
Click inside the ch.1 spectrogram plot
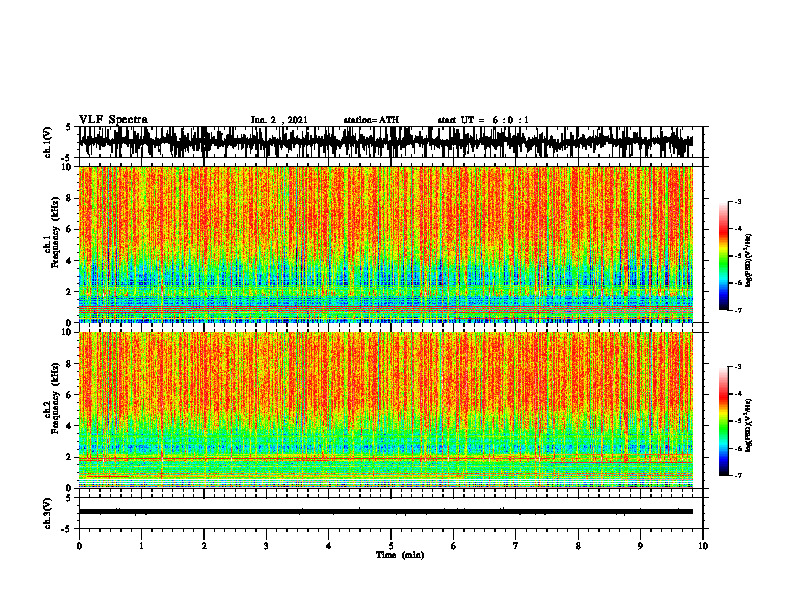(385, 244)
